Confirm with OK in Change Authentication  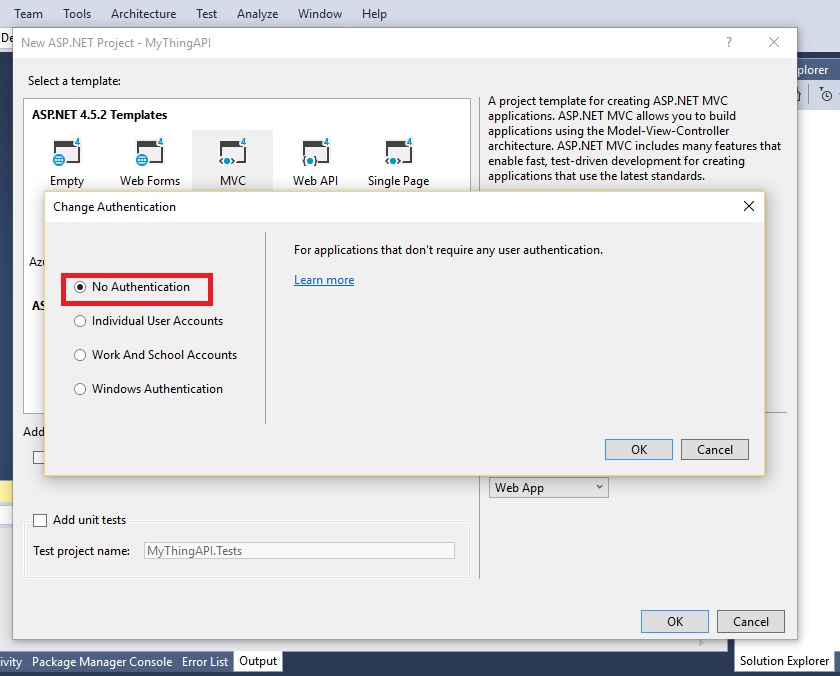[x=639, y=450]
